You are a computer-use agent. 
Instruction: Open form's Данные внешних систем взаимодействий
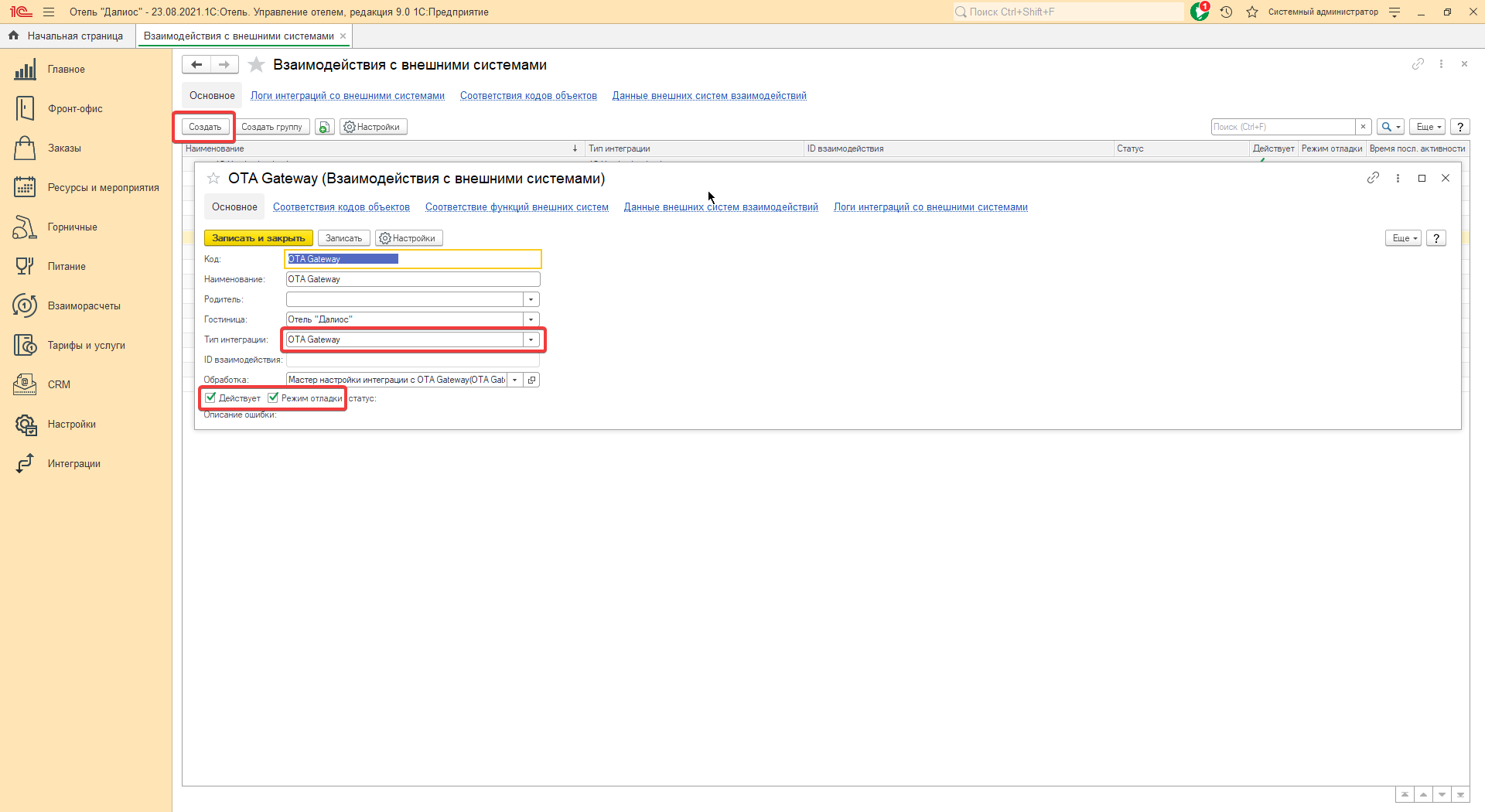[721, 207]
